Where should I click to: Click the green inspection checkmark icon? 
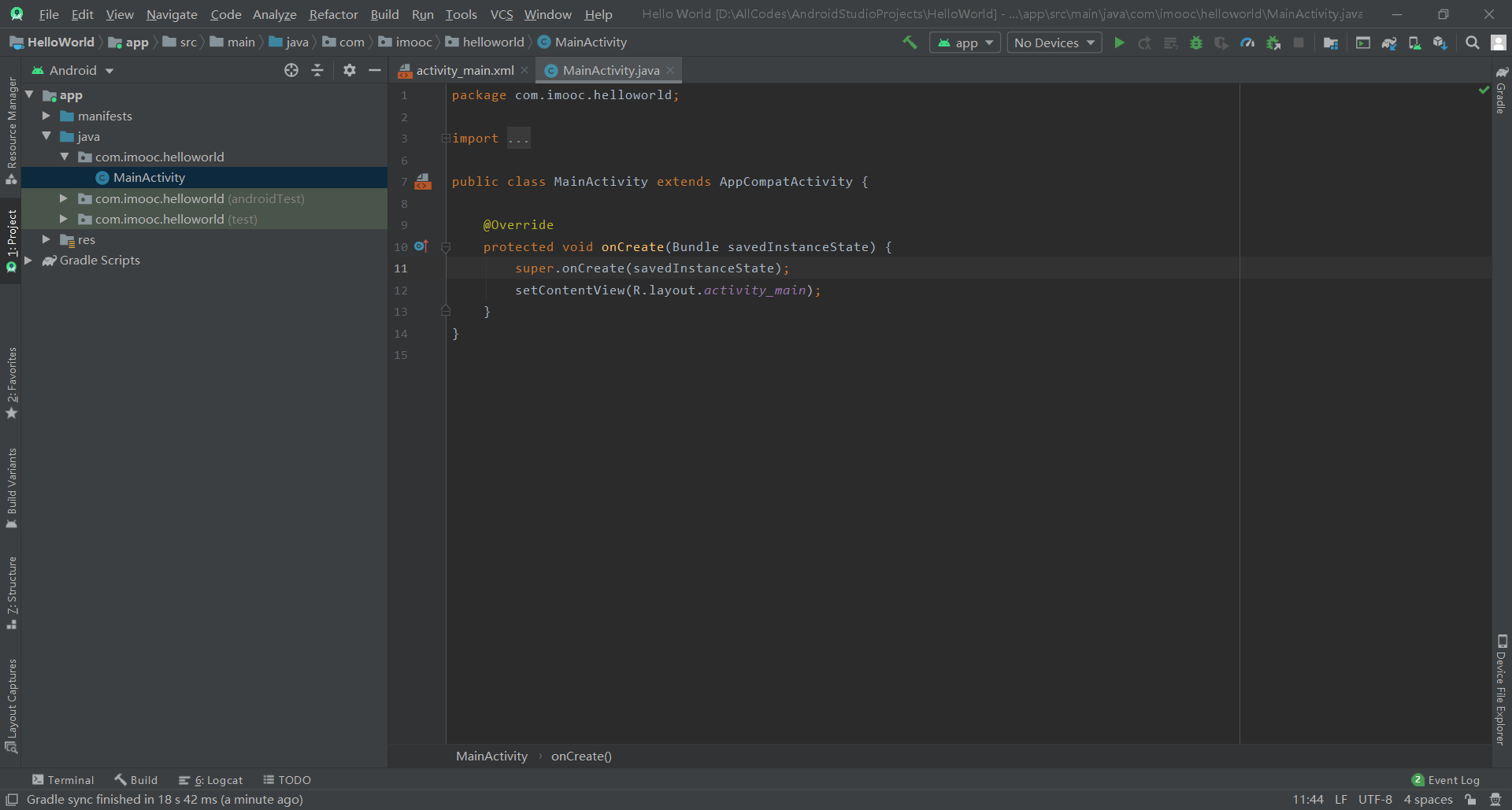pos(1484,90)
